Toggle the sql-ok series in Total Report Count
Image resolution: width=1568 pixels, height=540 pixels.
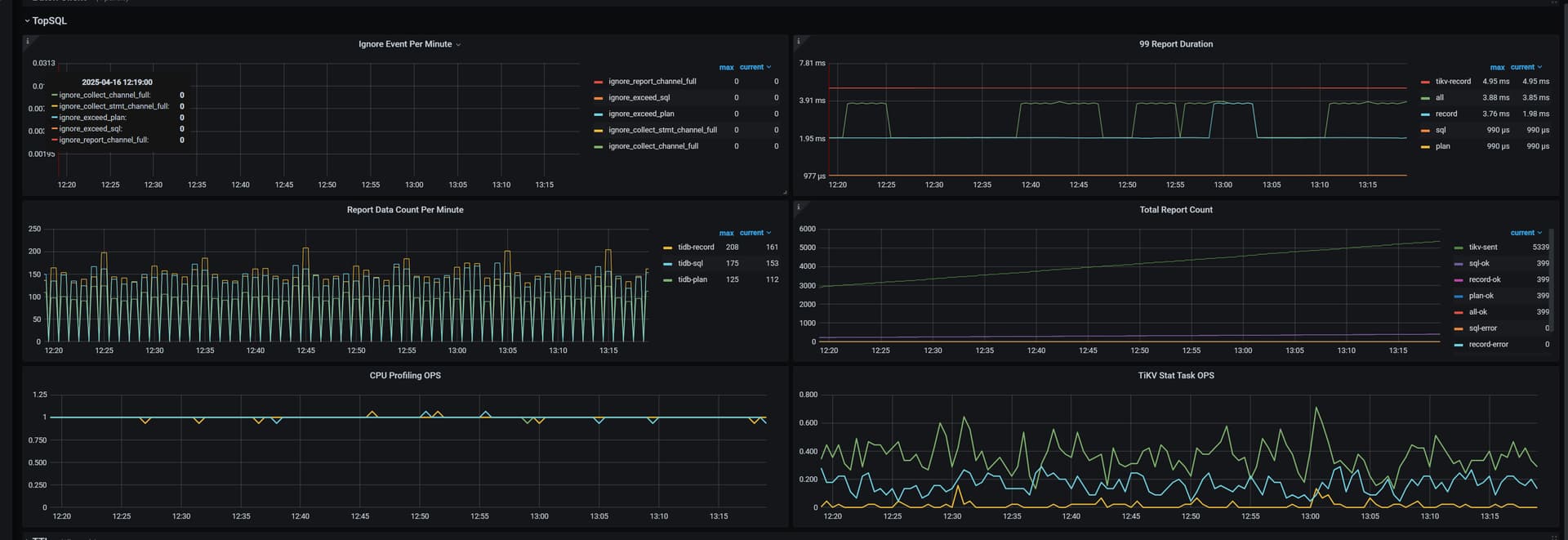coord(1479,263)
